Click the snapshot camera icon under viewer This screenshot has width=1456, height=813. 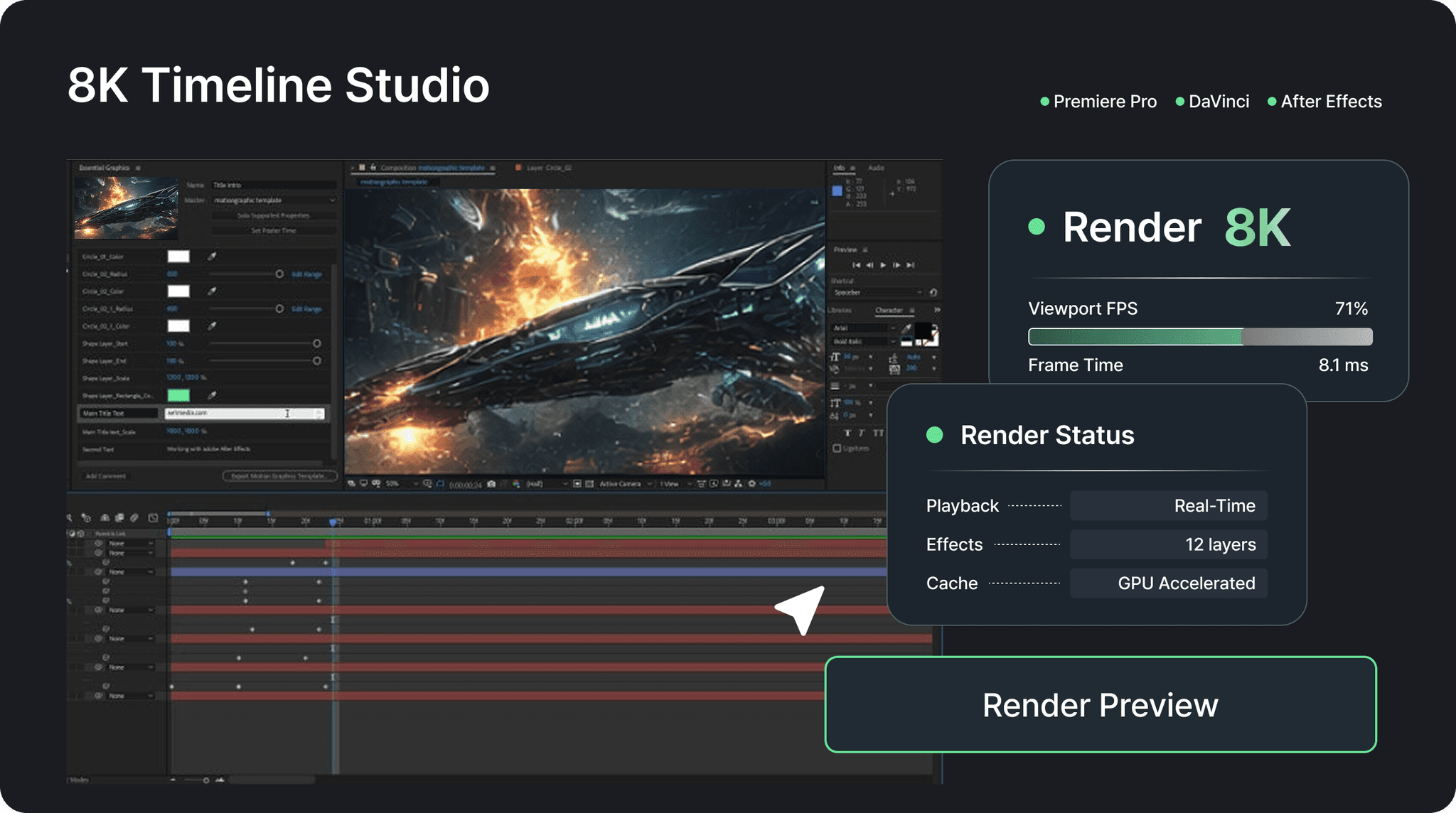pos(491,484)
